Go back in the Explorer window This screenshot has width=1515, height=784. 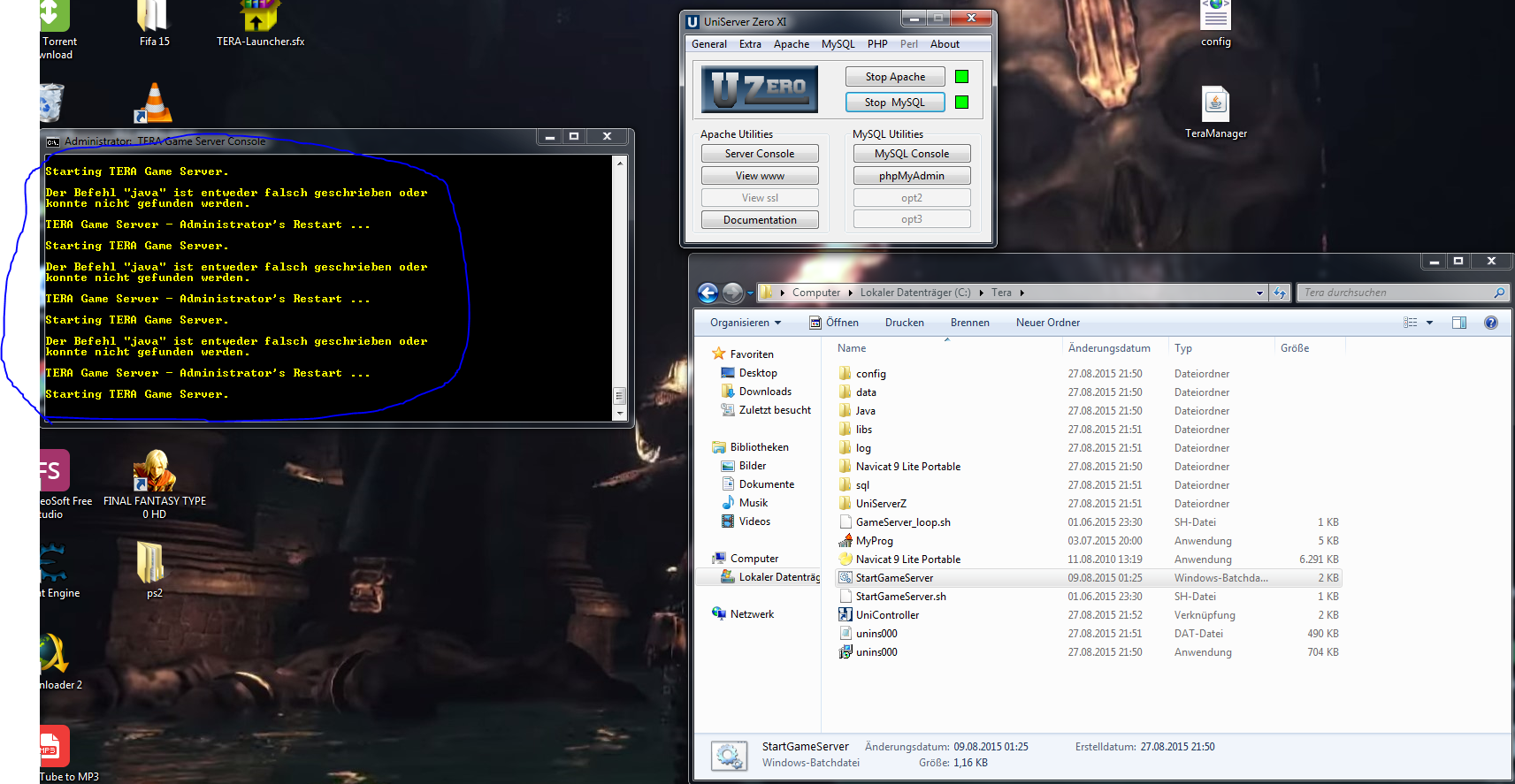coord(708,293)
